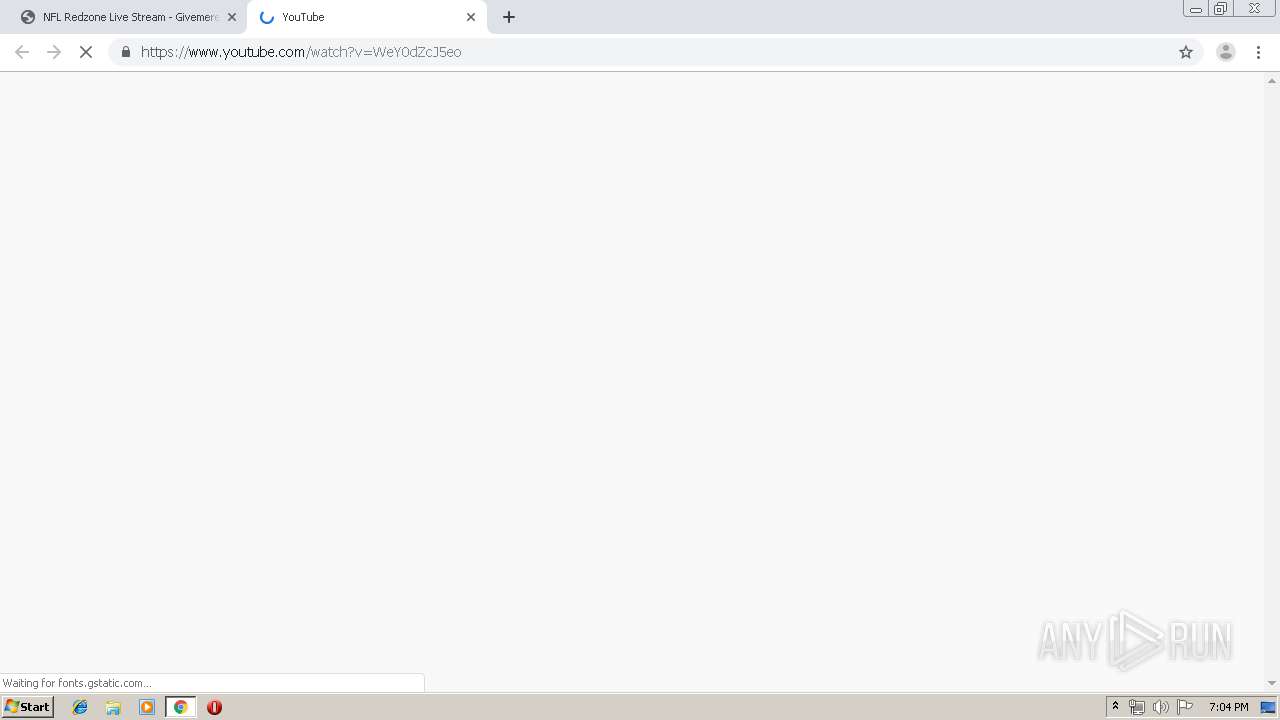Open the network status tray icon
This screenshot has height=720, width=1280.
(x=1137, y=707)
